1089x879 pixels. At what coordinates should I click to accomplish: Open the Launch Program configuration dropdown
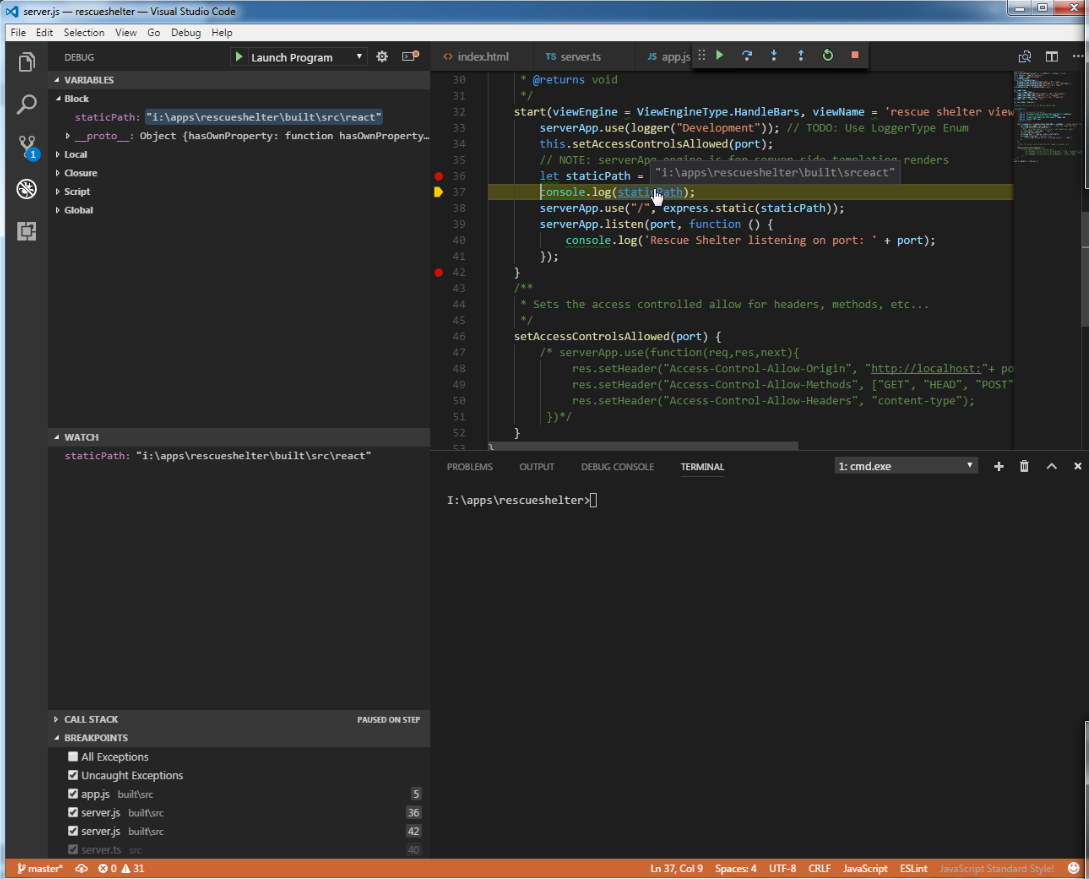[307, 57]
